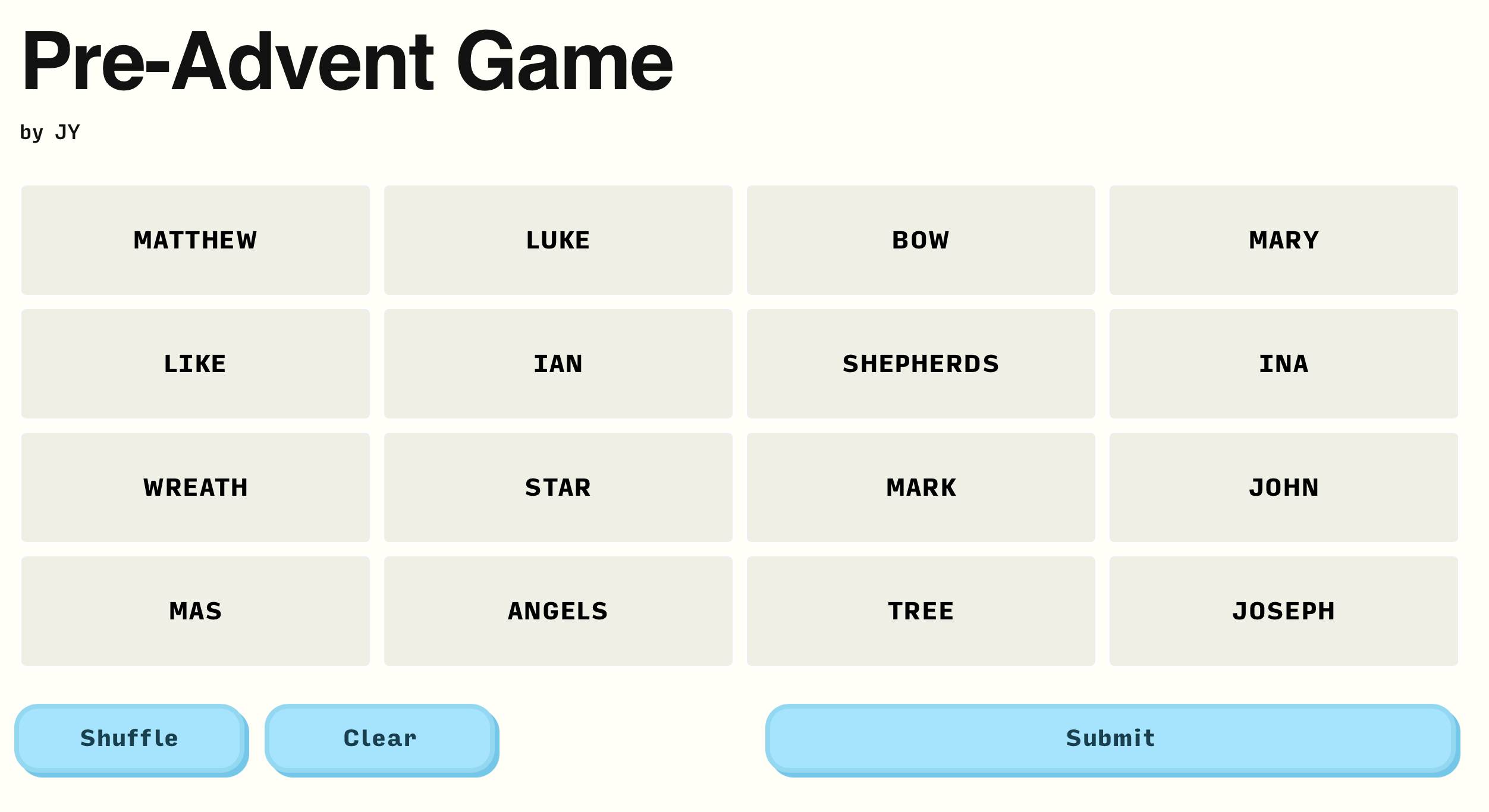Choose the MARK tile
The width and height of the screenshot is (1489, 812).
point(921,487)
